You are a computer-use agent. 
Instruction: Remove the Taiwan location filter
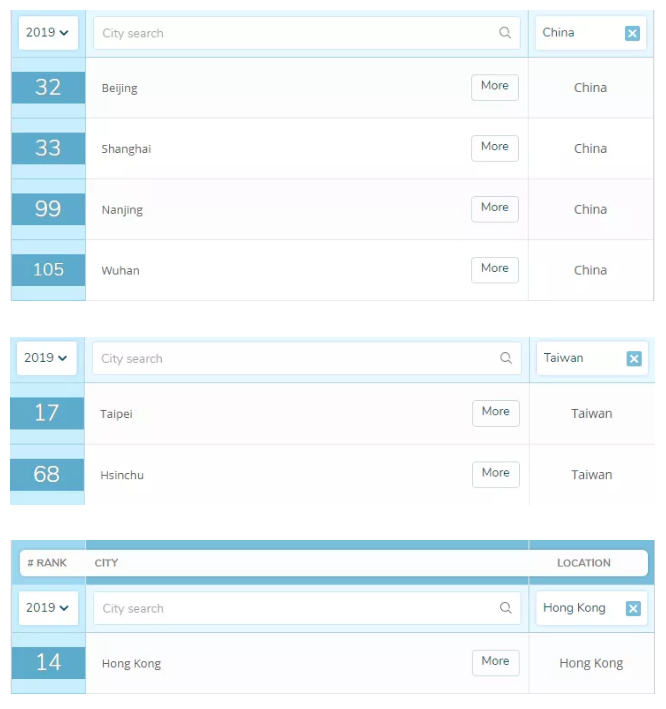point(634,359)
